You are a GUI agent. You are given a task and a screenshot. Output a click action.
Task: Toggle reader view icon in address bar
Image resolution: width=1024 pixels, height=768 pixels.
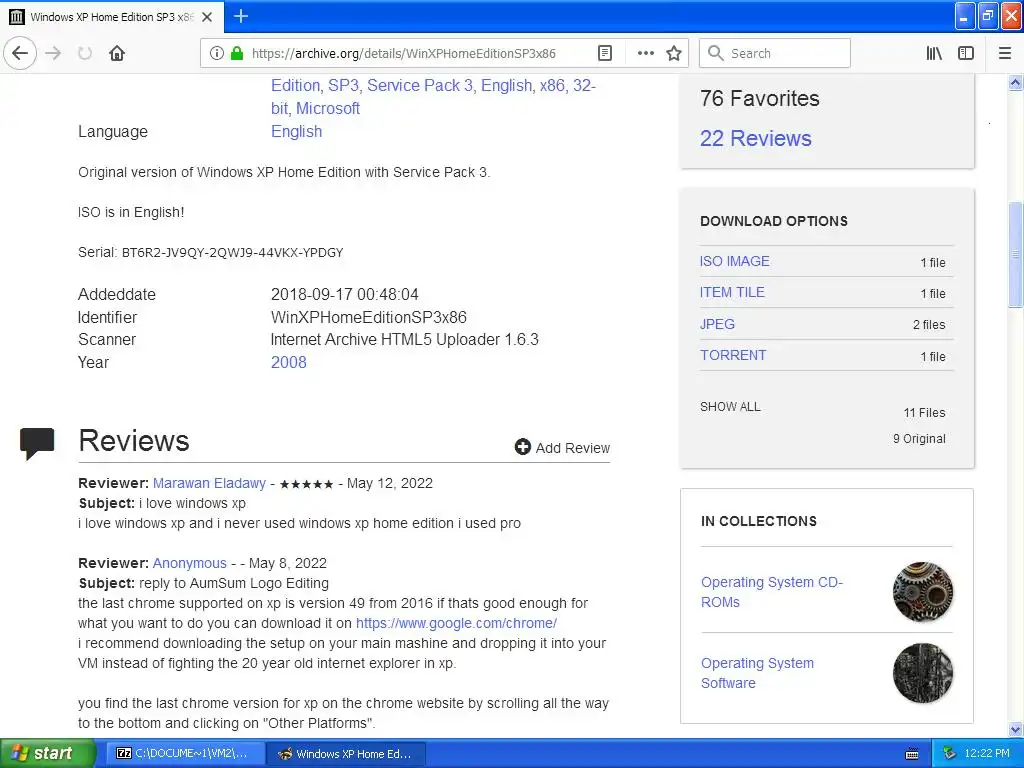605,53
